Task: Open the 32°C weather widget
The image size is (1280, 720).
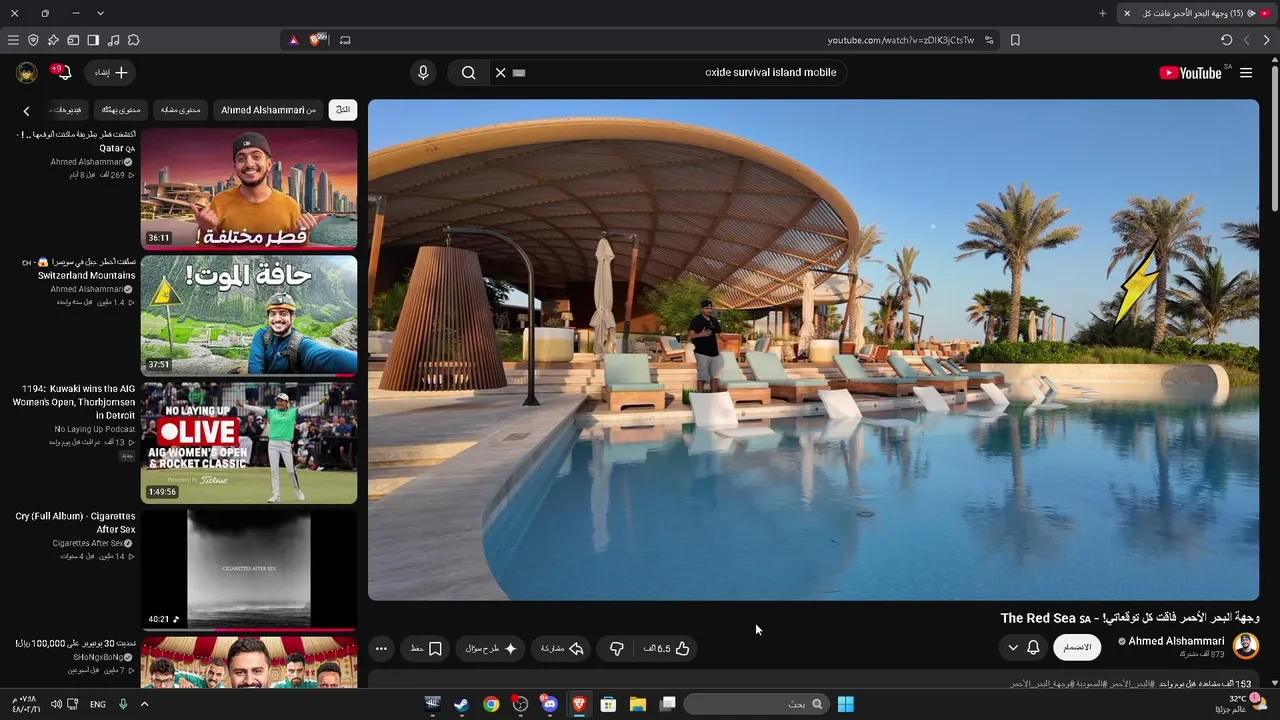Action: (x=1241, y=704)
